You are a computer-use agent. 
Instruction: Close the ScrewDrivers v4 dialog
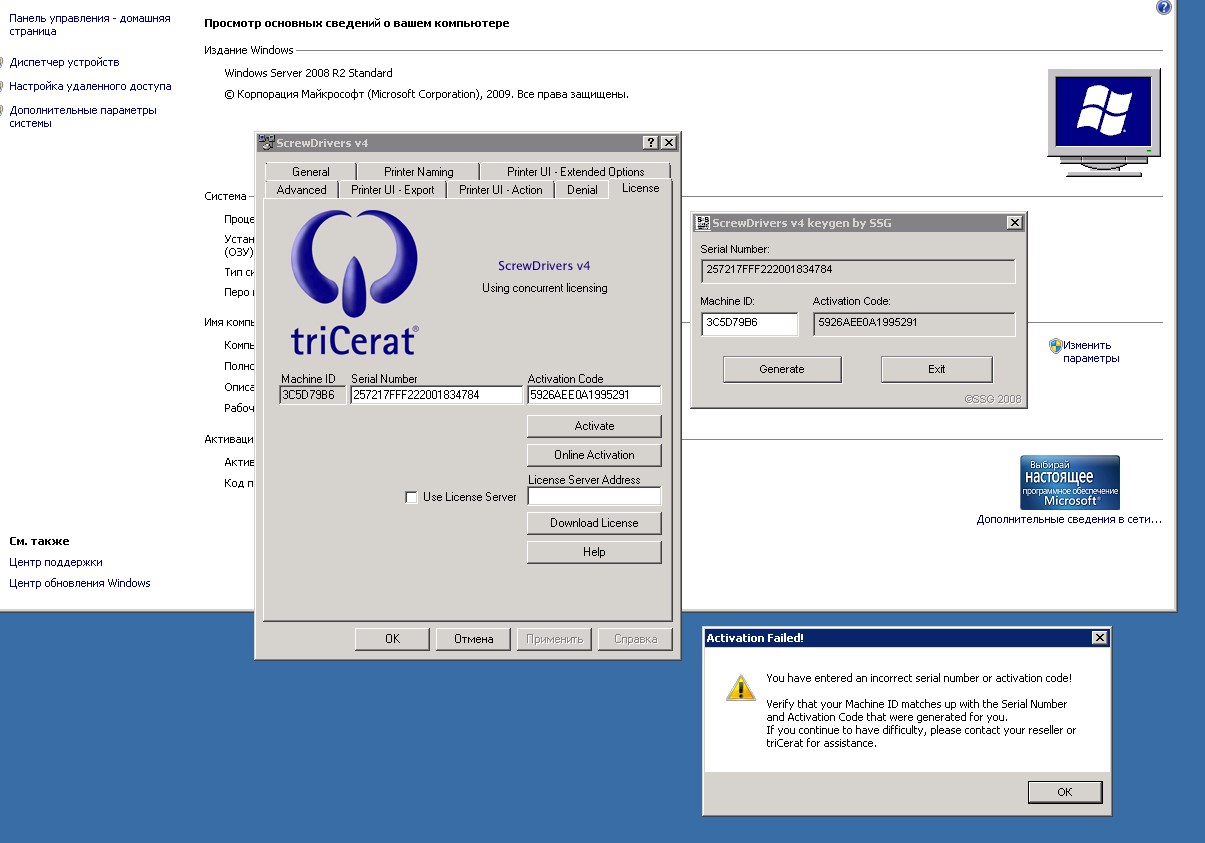click(669, 143)
